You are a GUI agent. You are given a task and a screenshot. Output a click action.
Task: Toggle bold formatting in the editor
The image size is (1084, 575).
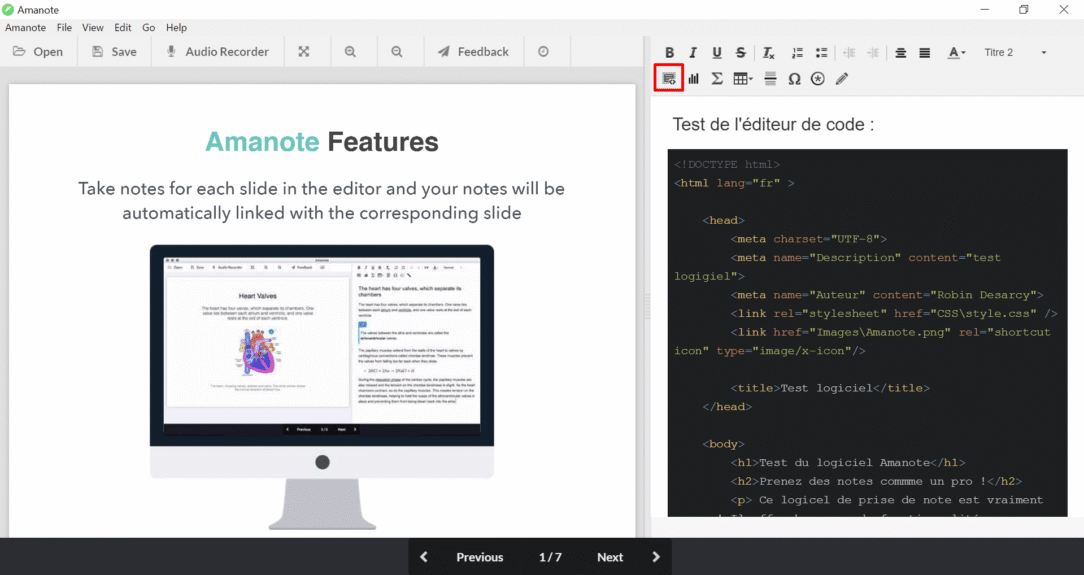669,53
